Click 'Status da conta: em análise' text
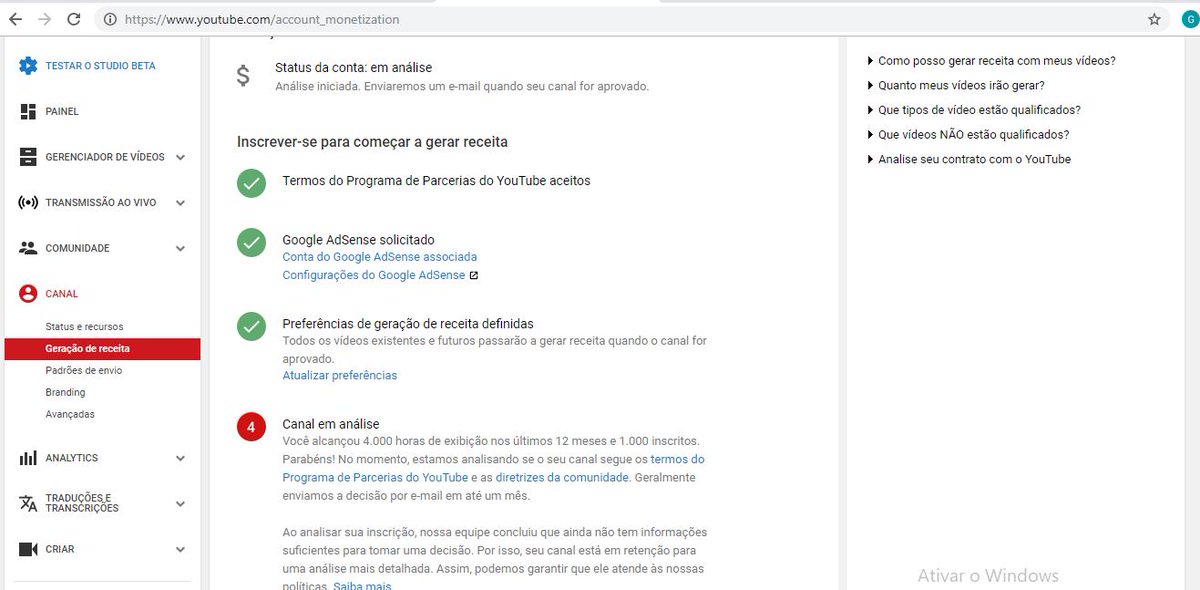 [x=354, y=68]
